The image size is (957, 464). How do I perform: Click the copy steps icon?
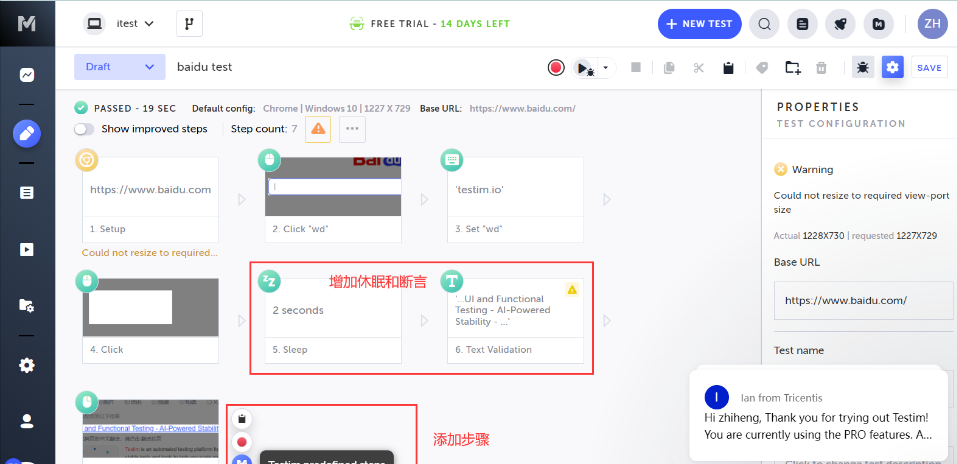tap(669, 67)
